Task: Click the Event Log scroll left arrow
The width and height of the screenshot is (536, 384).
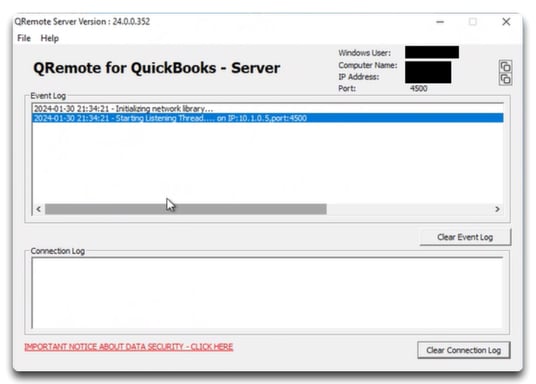Action: click(39, 209)
